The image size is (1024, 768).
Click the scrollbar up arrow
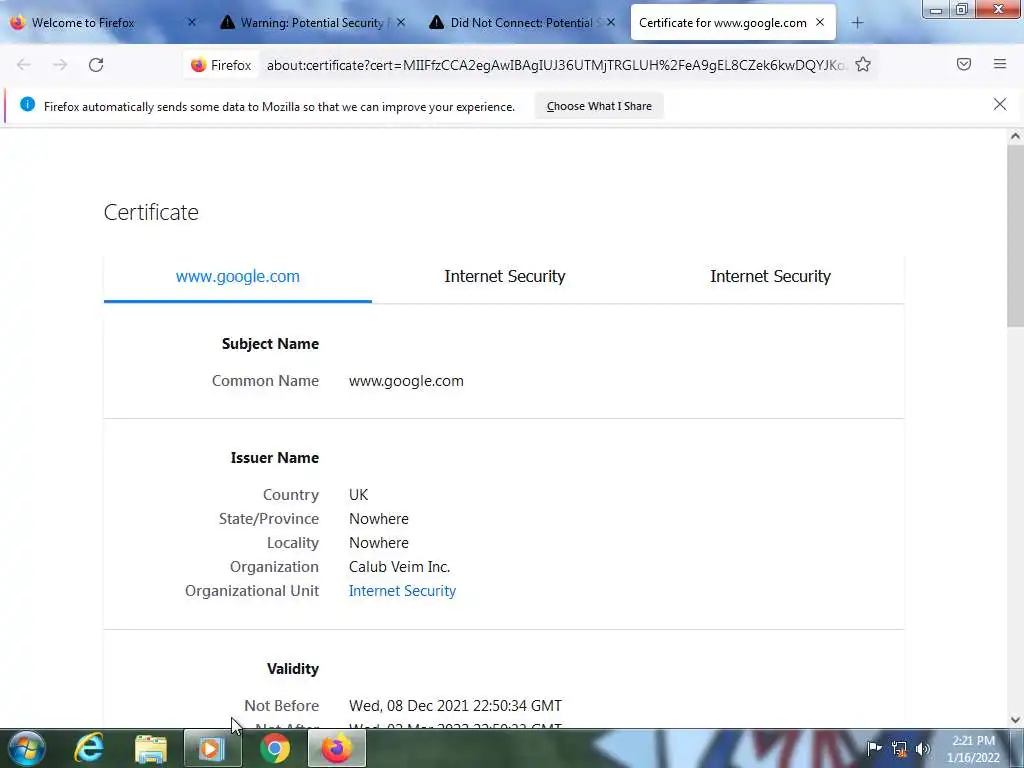click(1015, 136)
